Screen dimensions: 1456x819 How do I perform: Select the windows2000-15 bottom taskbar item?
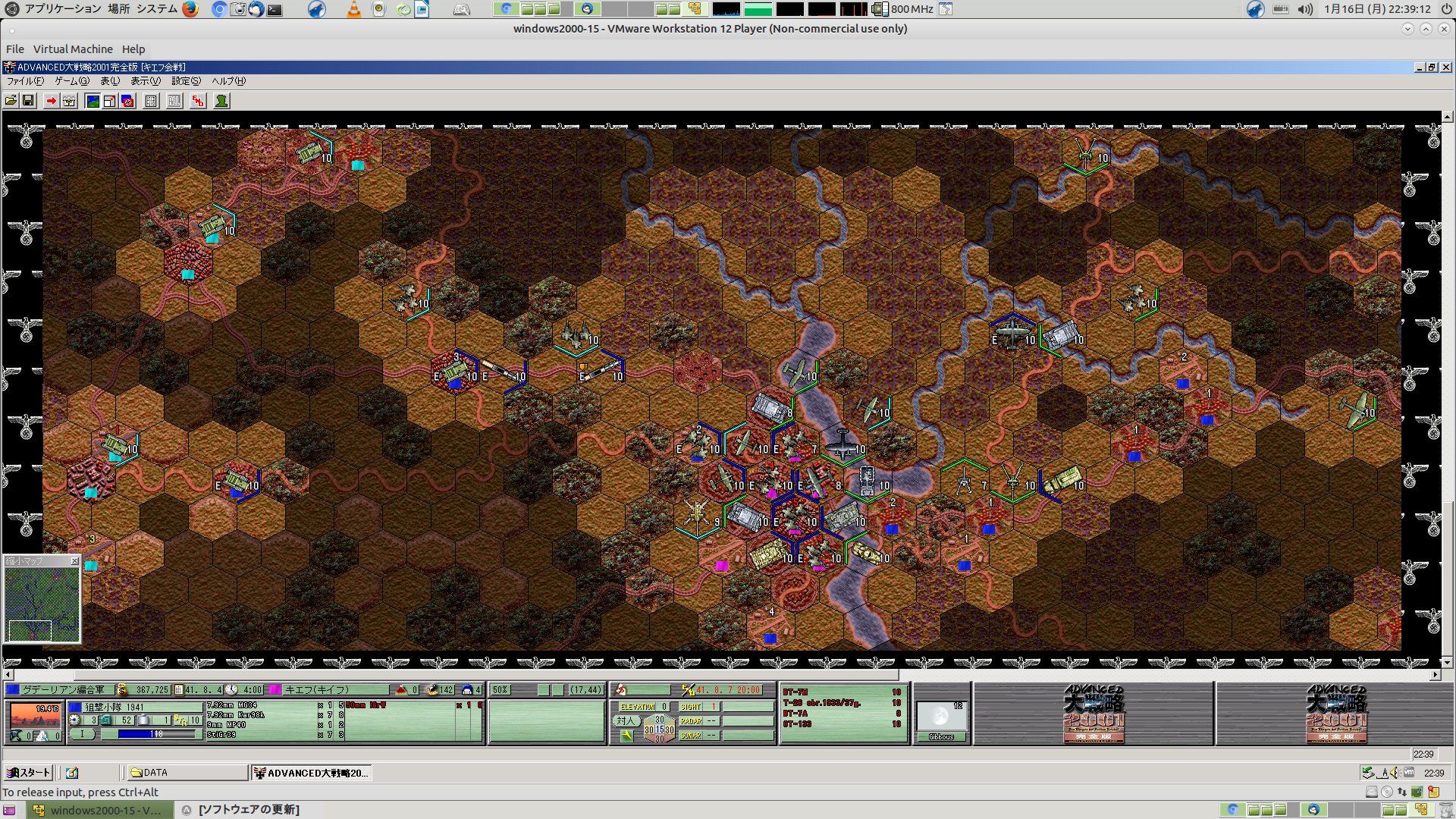[99, 810]
